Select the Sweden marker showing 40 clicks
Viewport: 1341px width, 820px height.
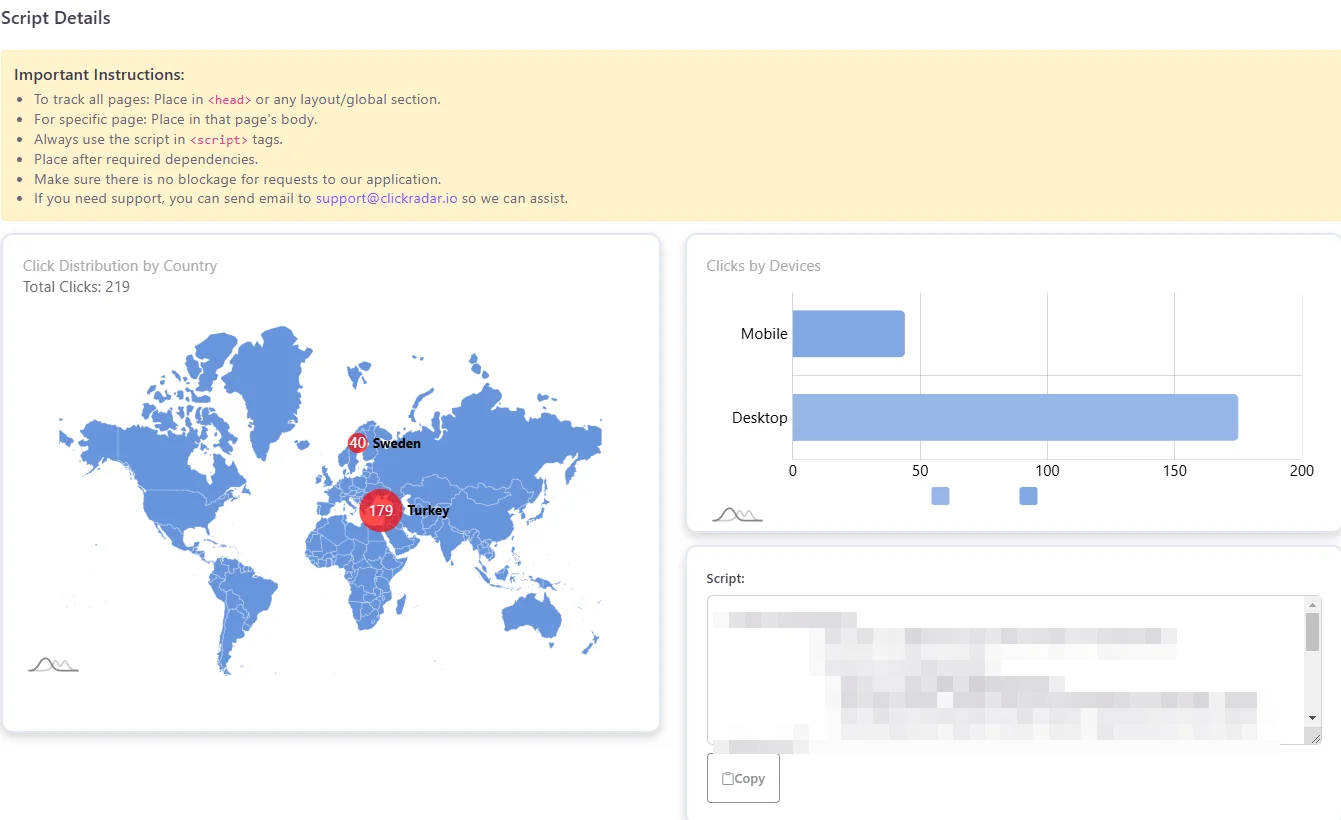point(359,442)
